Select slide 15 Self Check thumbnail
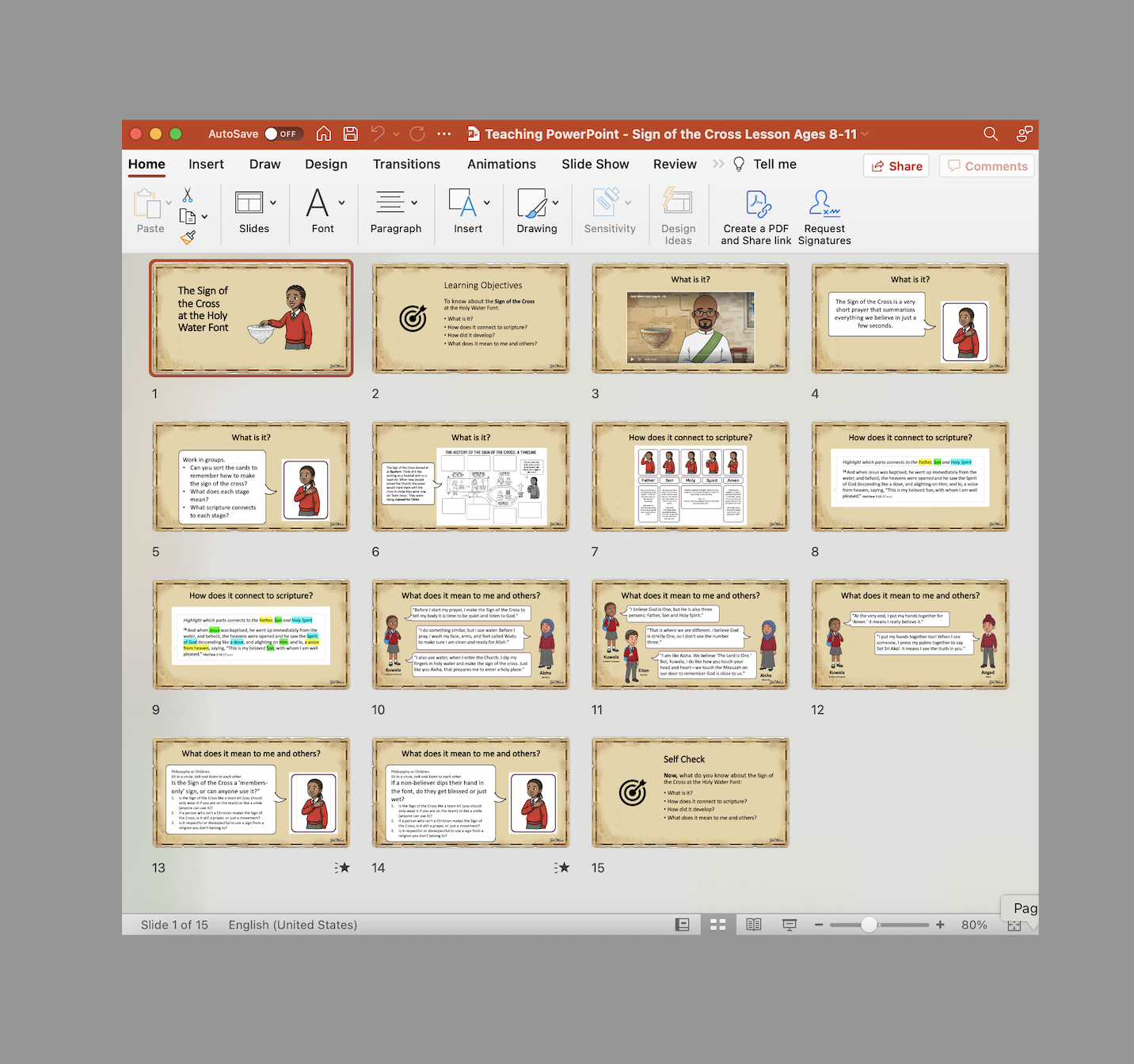The width and height of the screenshot is (1134, 1064). coord(691,793)
